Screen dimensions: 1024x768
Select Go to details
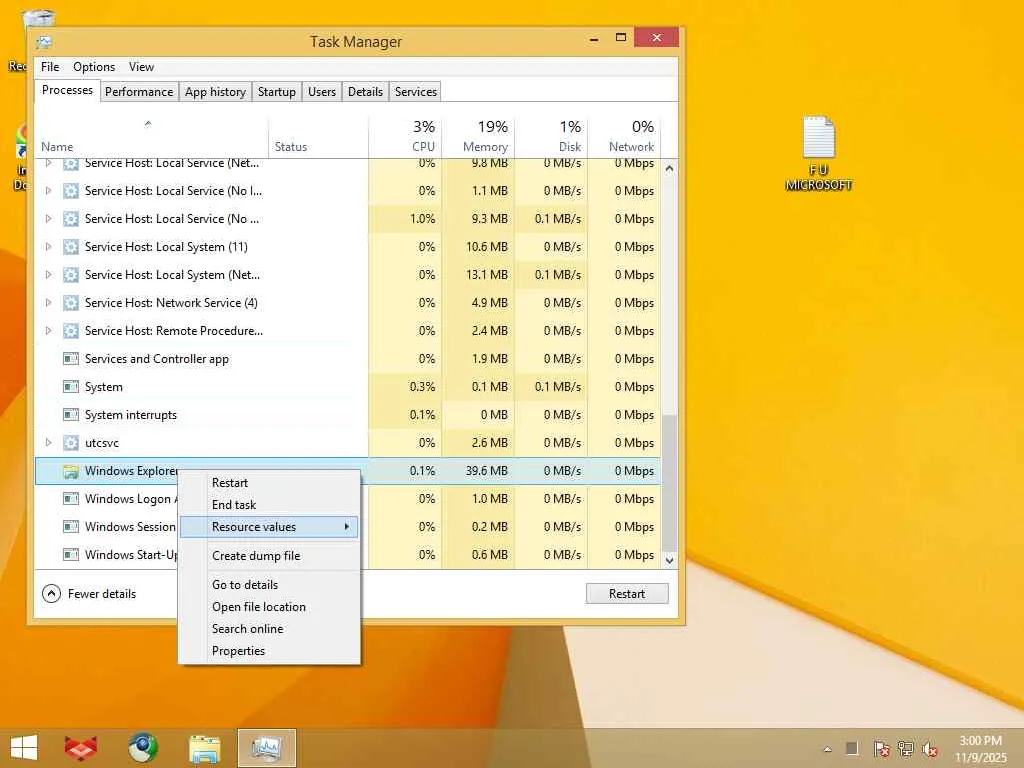(269, 584)
